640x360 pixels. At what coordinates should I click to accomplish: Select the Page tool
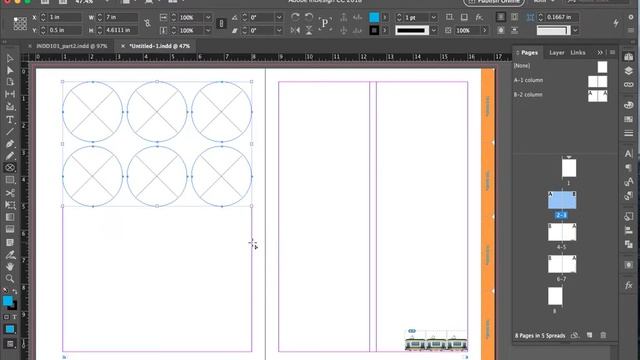tap(10, 82)
